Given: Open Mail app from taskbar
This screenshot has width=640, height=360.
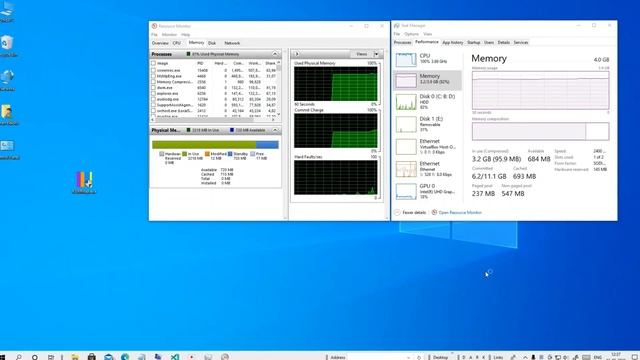Looking at the screenshot, I should (x=109, y=357).
